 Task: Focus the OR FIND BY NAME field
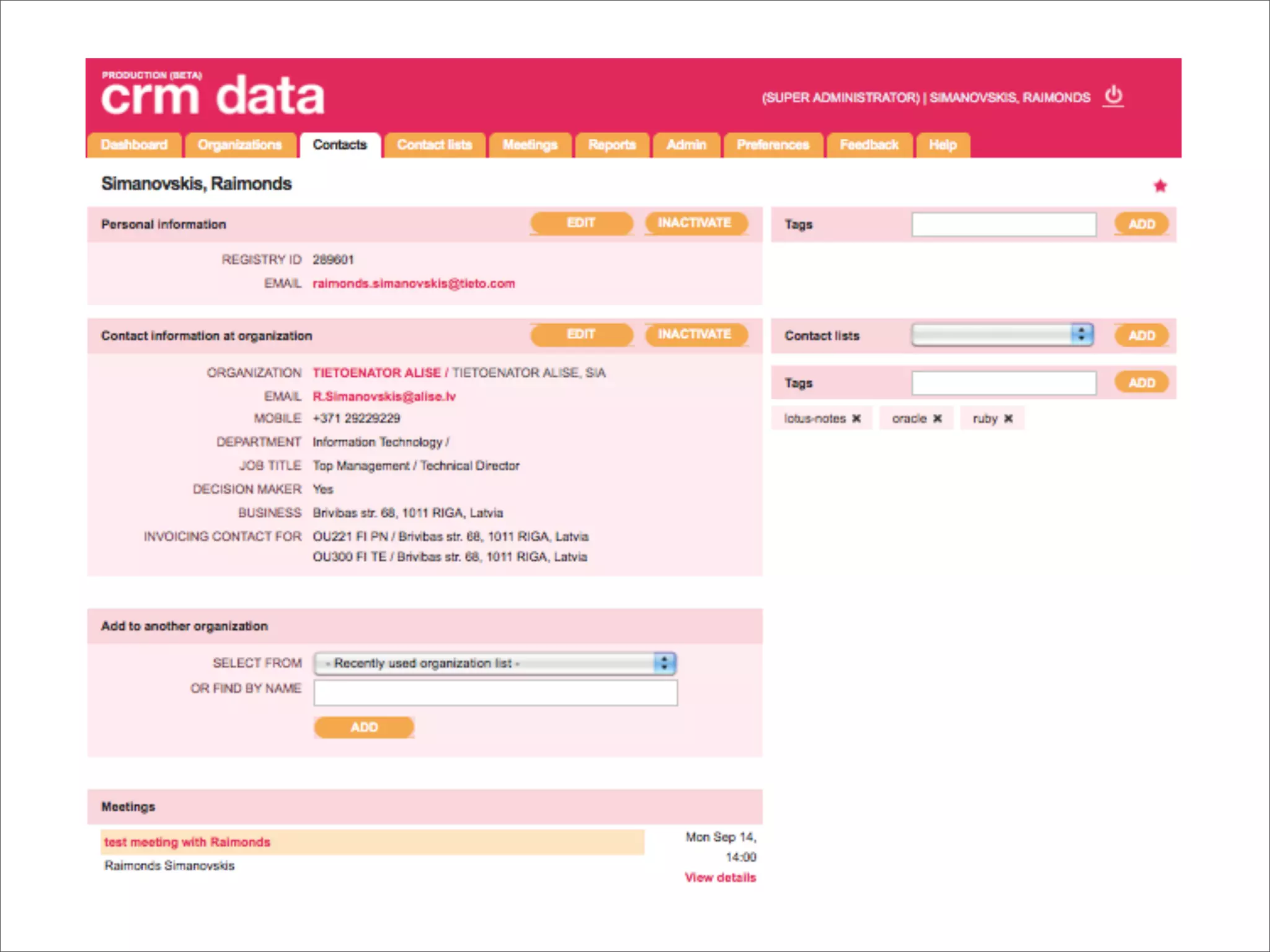pyautogui.click(x=495, y=693)
